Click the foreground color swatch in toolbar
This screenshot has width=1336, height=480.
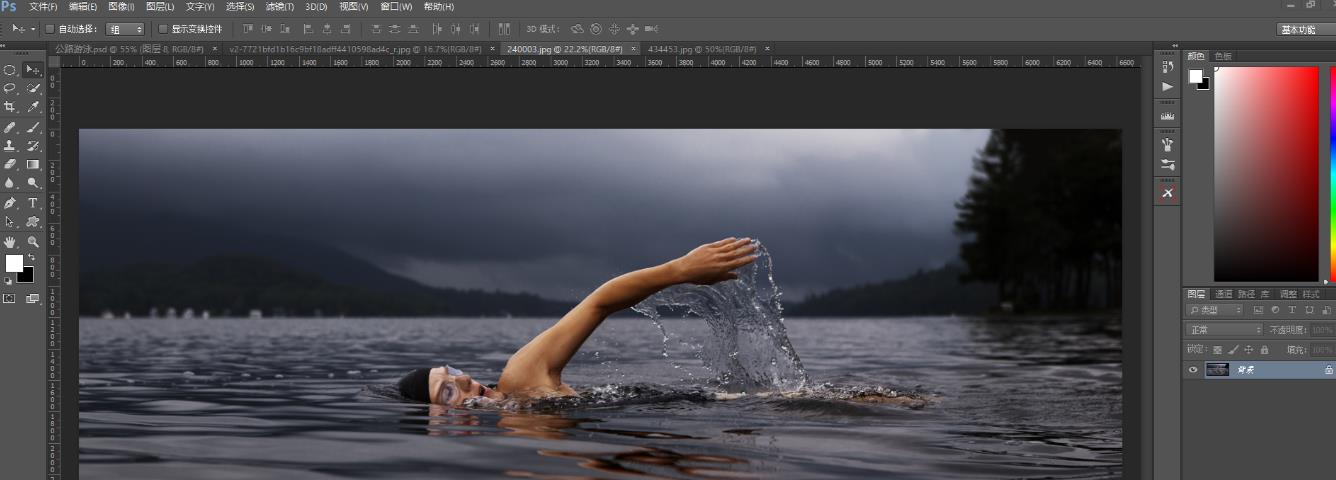click(x=14, y=263)
